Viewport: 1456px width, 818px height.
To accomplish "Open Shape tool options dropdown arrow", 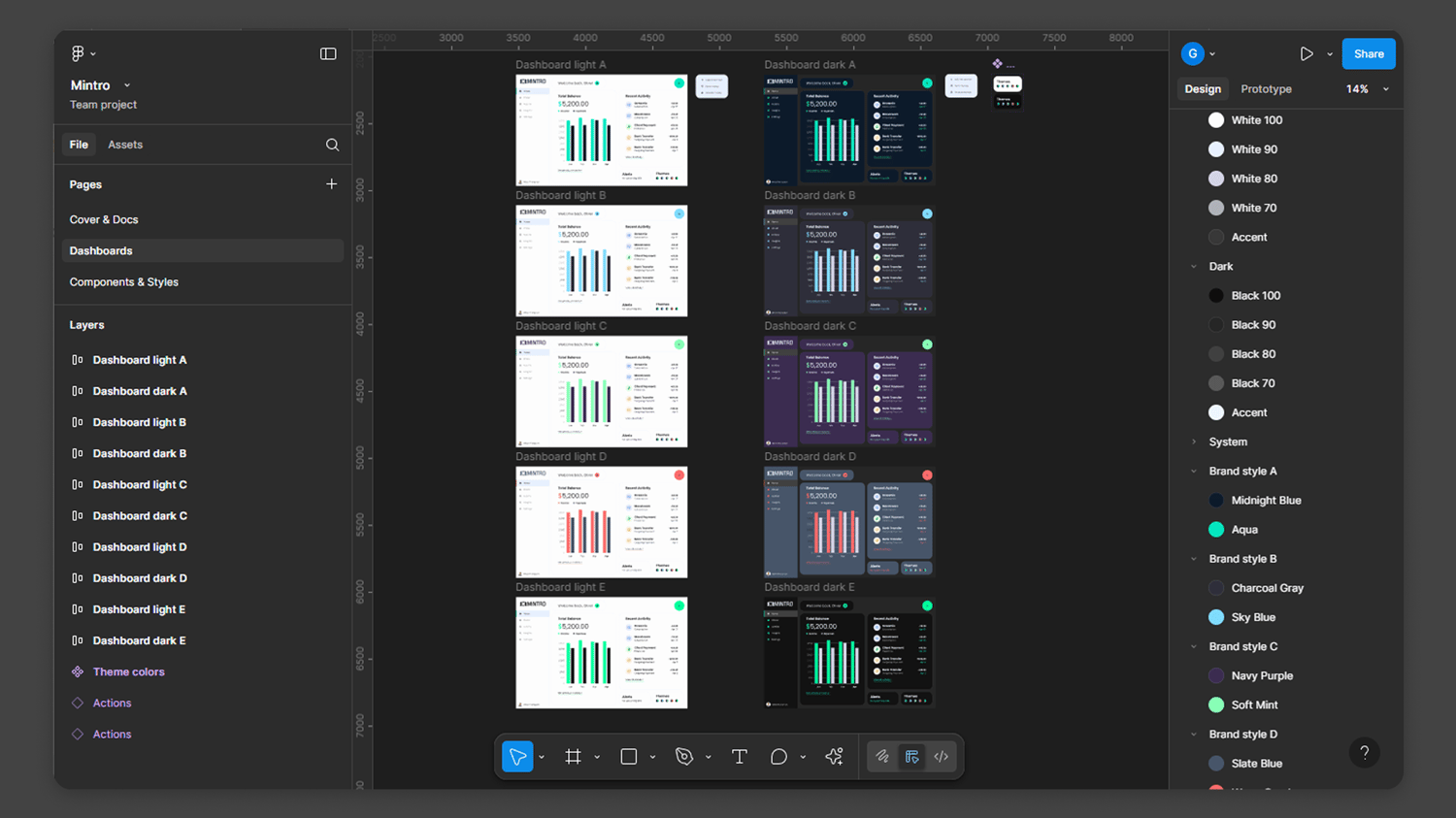I will coord(652,757).
